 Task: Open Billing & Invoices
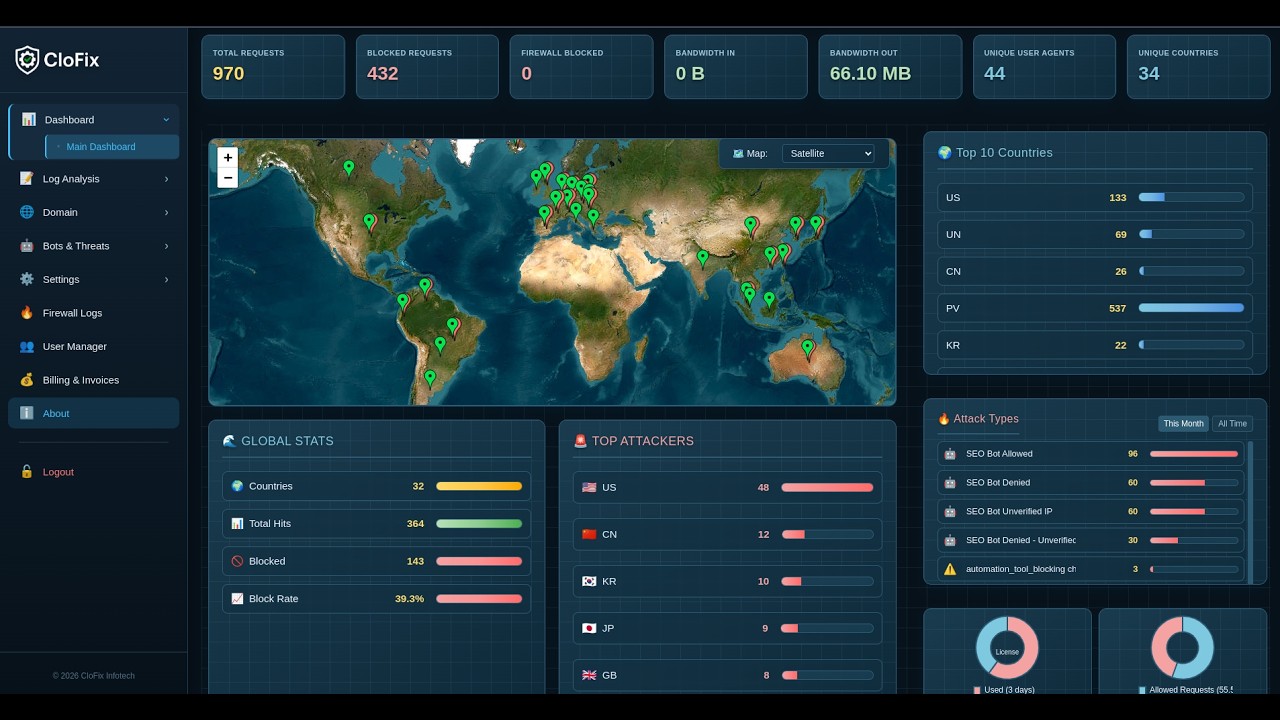click(x=94, y=380)
